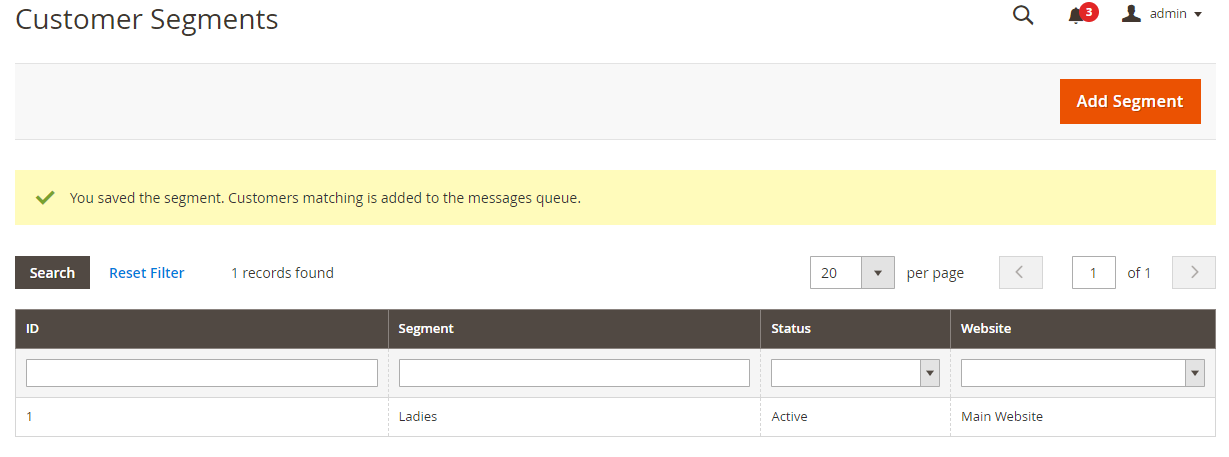Open the red notification count badge
Viewport: 1229px width, 457px height.
1089,12
